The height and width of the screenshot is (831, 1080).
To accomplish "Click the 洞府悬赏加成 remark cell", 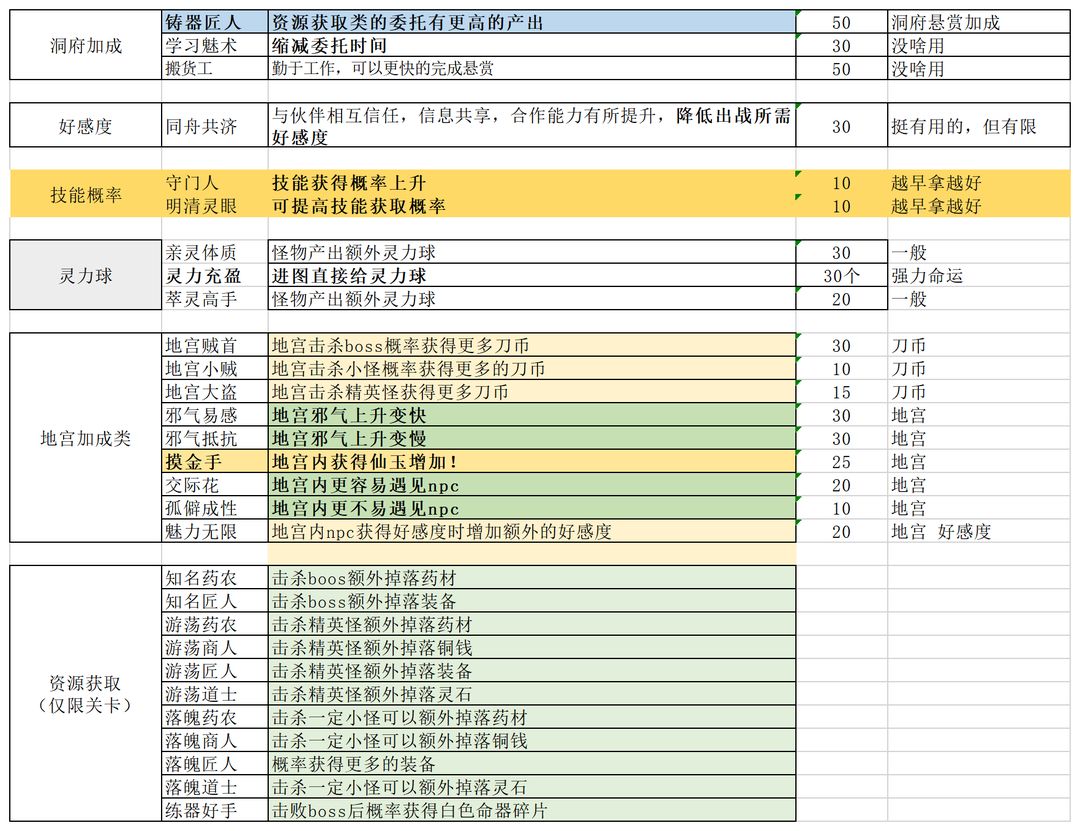I will pos(979,22).
